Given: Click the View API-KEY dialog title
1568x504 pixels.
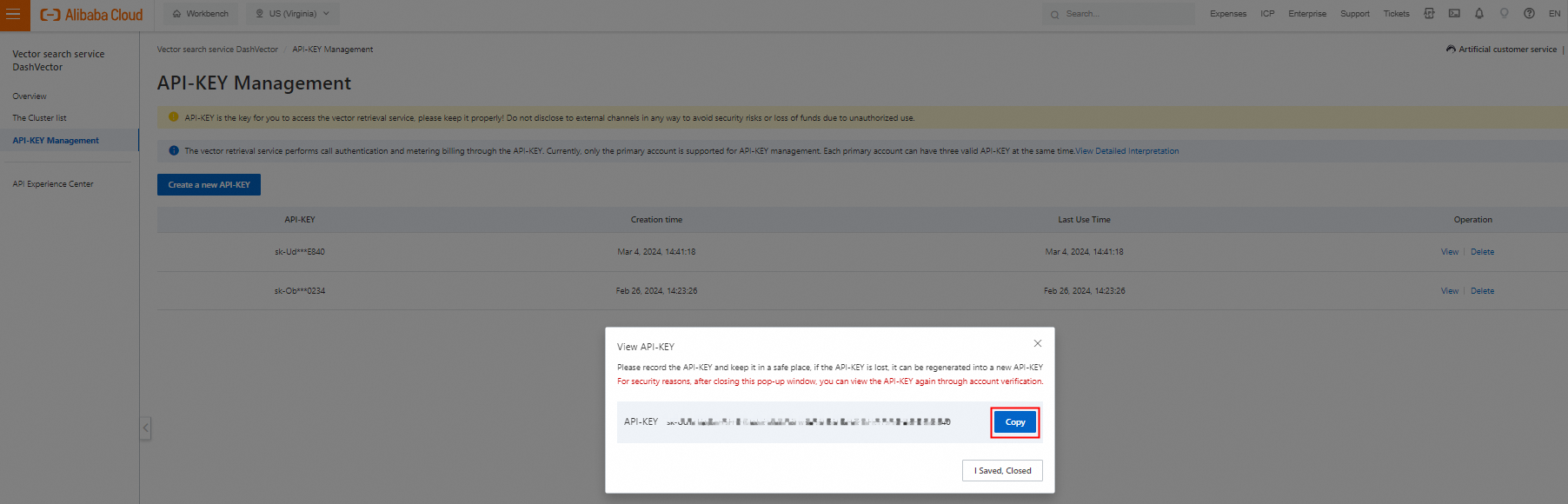Looking at the screenshot, I should (646, 347).
